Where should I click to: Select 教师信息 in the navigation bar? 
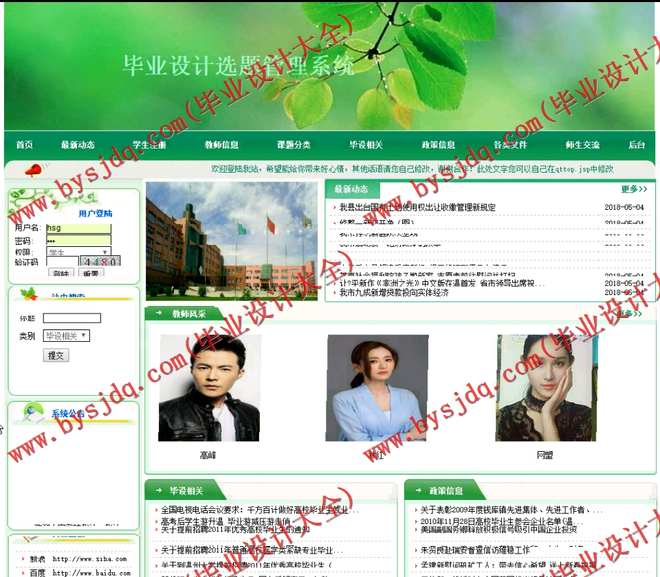[222, 145]
